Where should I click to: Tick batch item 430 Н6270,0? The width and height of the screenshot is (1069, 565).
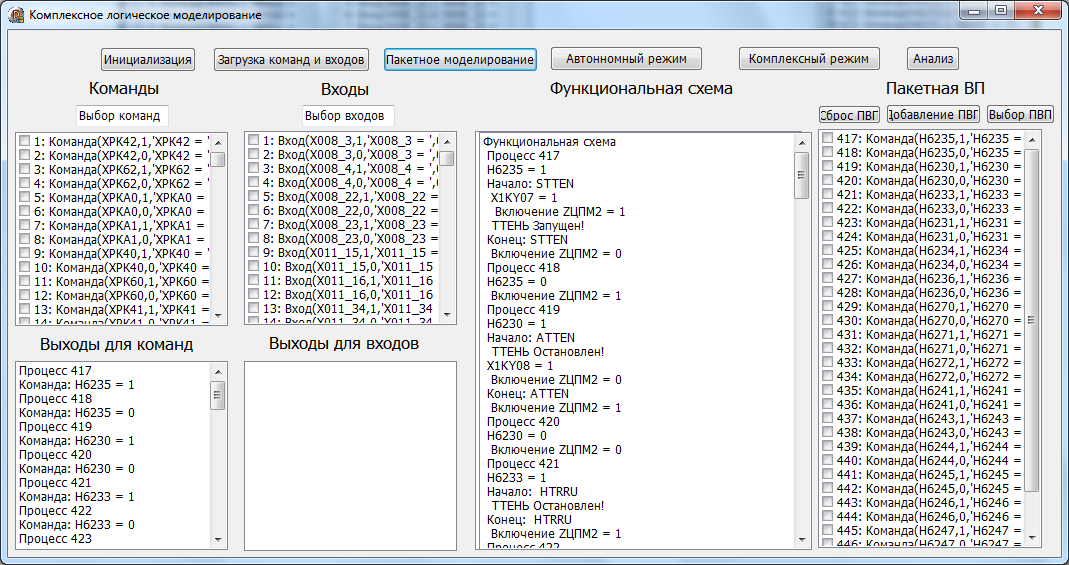point(828,320)
